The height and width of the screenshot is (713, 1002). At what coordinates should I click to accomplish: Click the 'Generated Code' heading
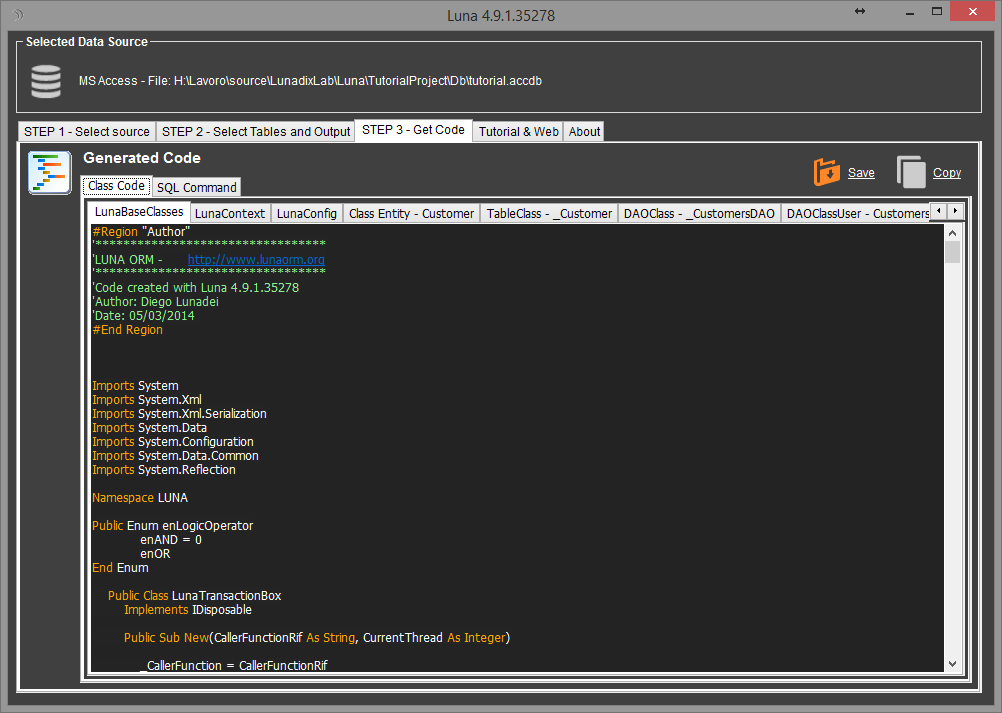point(142,158)
